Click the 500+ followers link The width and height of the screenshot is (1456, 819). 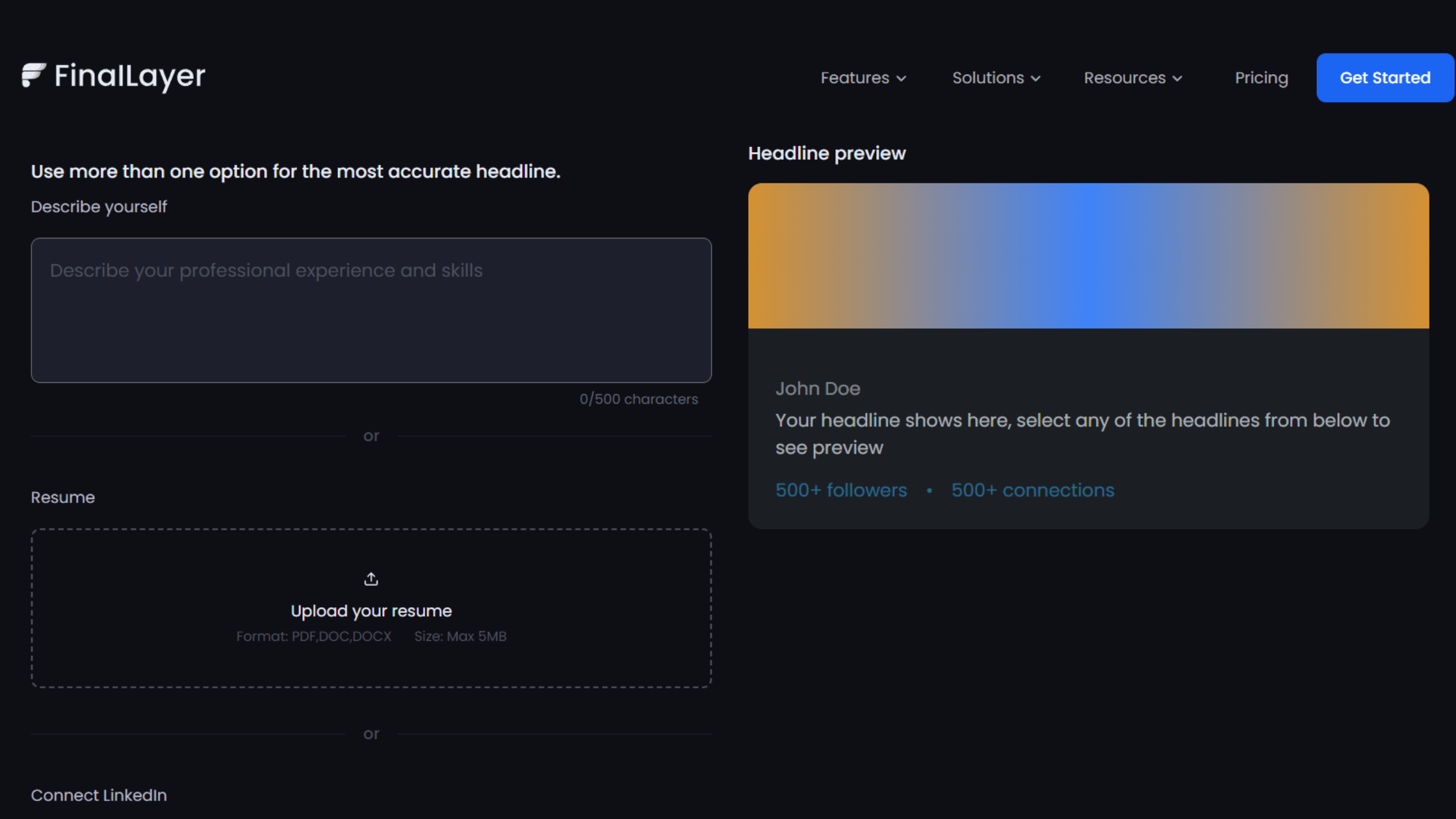point(841,490)
